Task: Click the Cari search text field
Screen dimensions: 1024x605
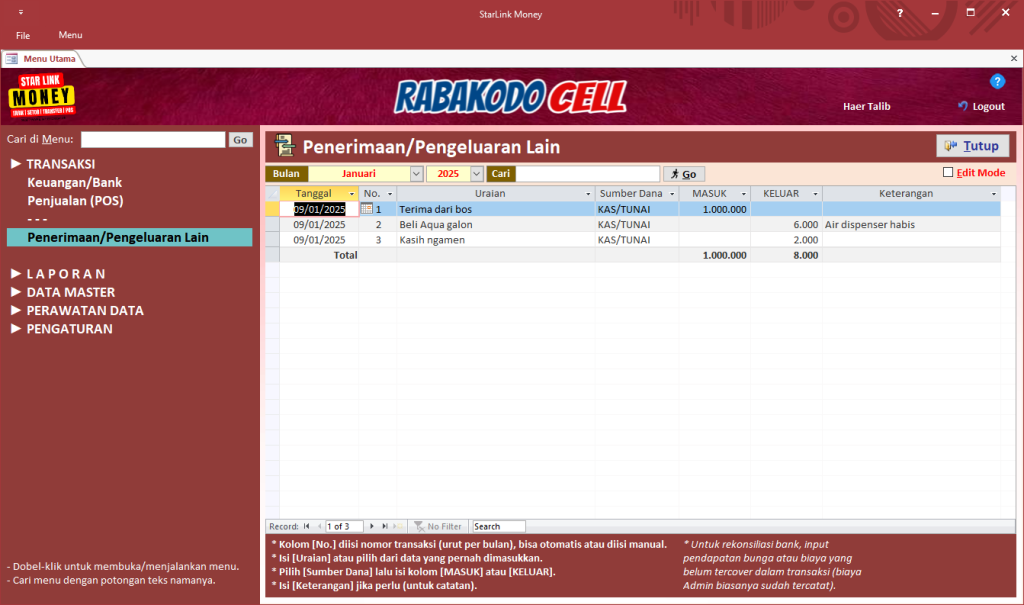Action: click(588, 174)
